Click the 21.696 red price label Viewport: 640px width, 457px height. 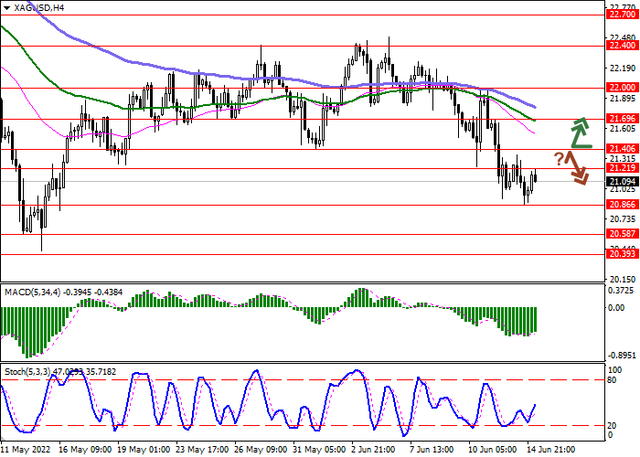coord(623,118)
